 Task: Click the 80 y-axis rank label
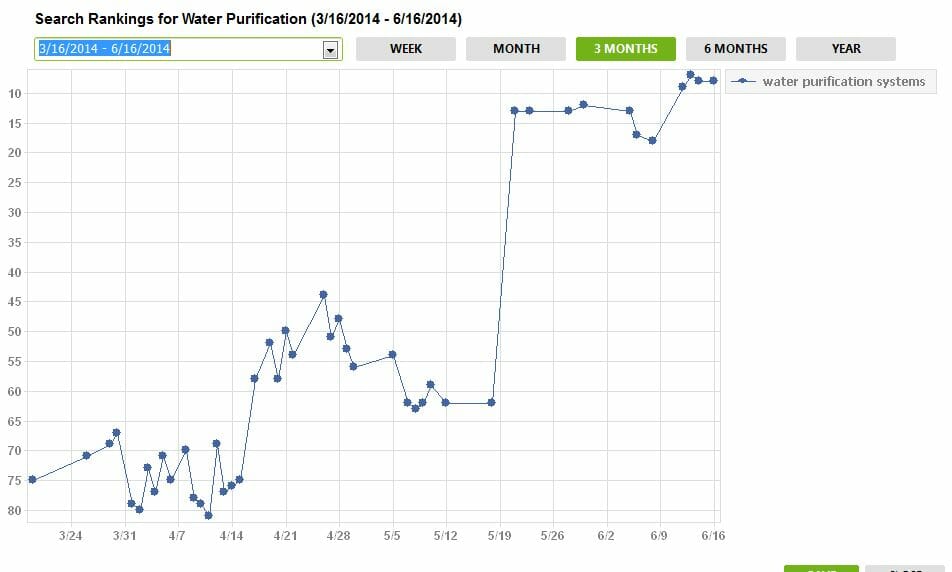tap(15, 511)
